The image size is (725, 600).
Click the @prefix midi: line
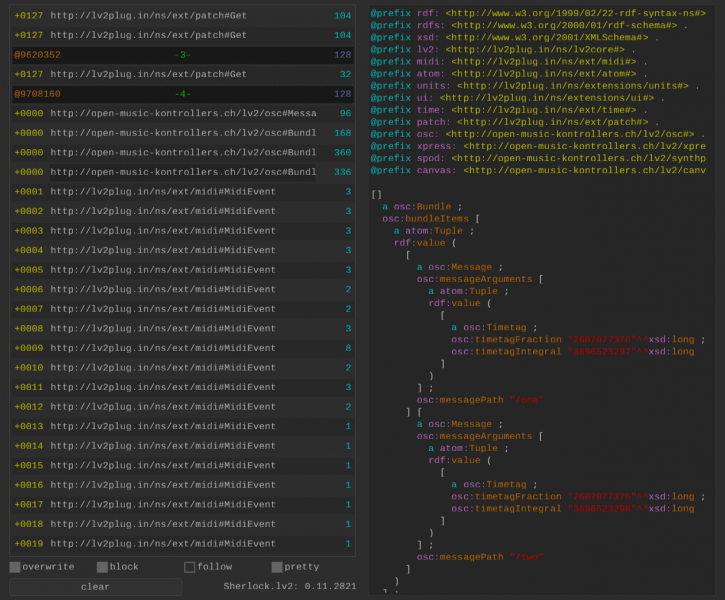click(509, 61)
